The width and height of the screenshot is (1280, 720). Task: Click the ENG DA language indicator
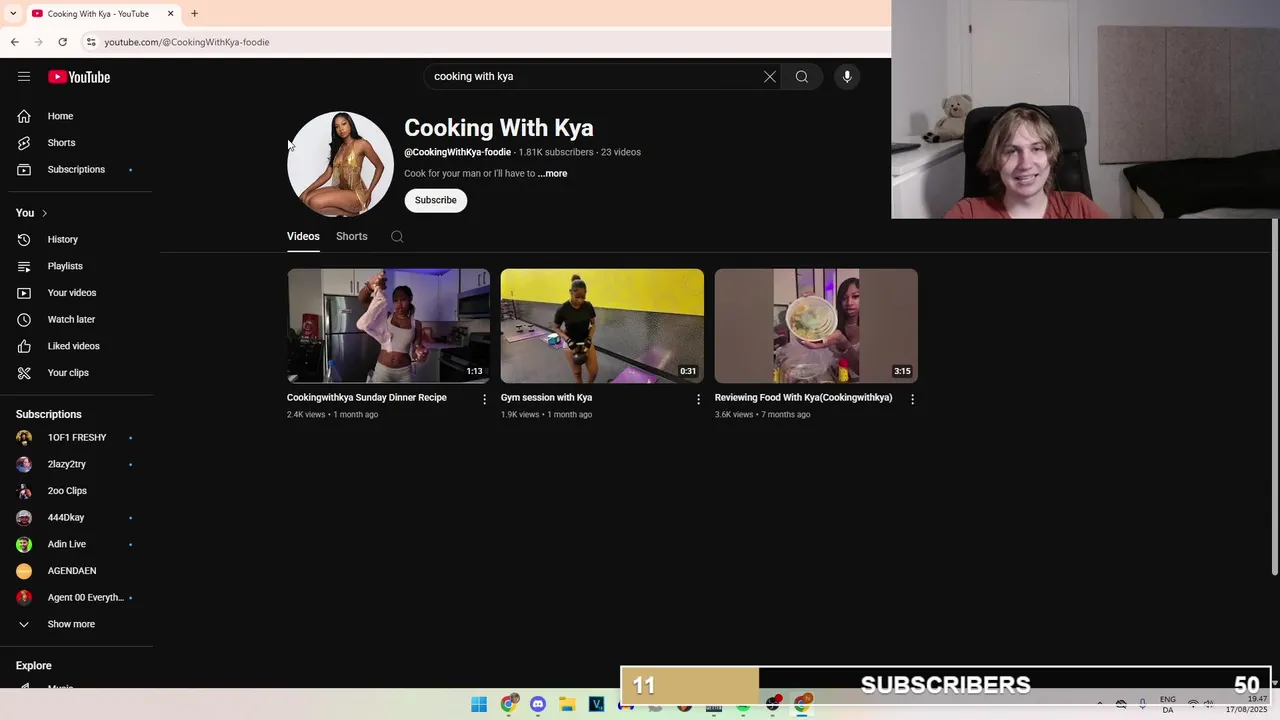[1168, 704]
